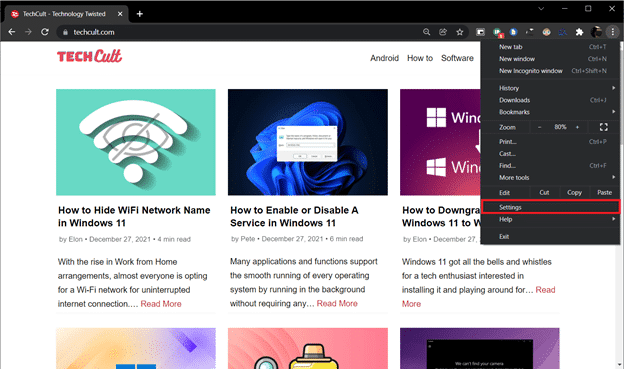Open the camera error article thumbnail
This screenshot has height=370, width=624.
(480, 349)
